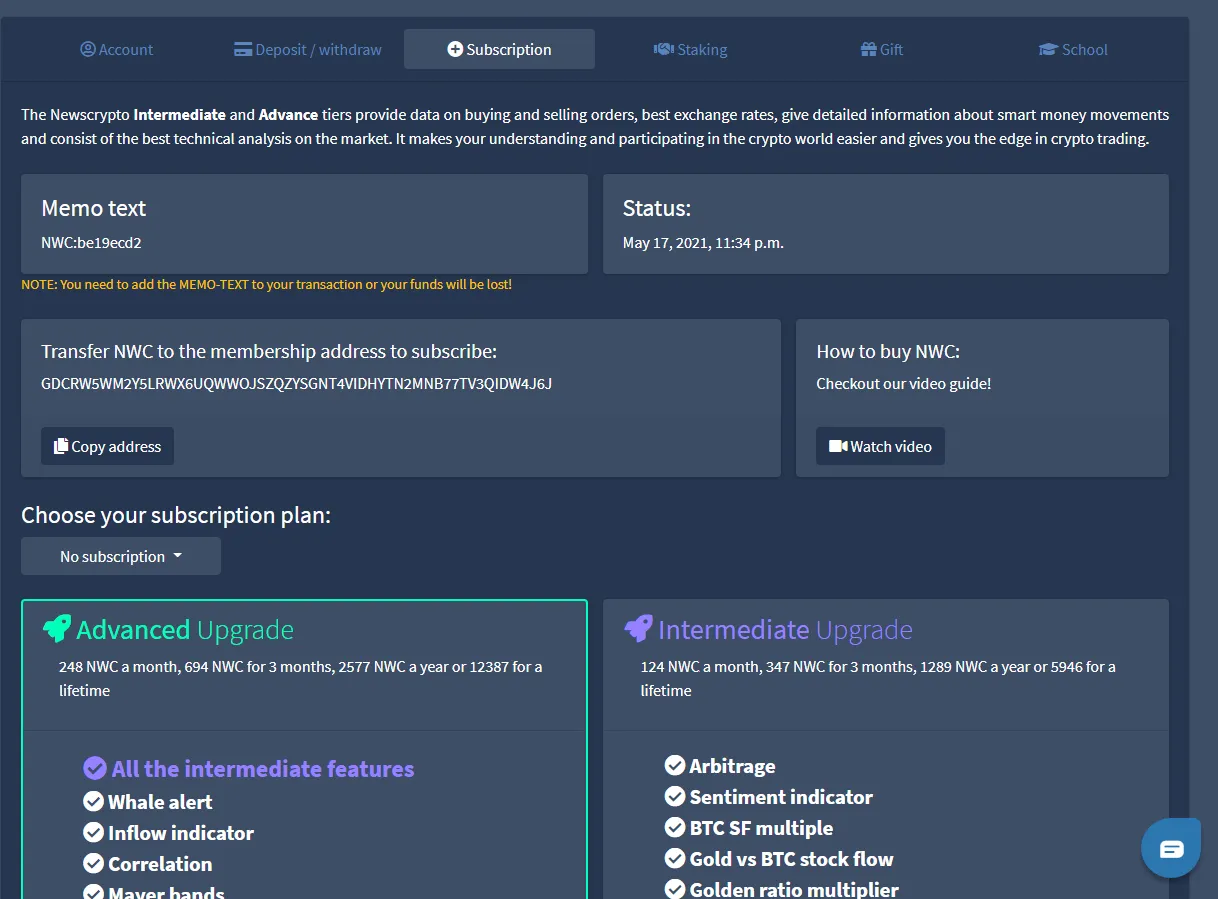
Task: Click the Subscription plus icon
Action: [x=455, y=49]
